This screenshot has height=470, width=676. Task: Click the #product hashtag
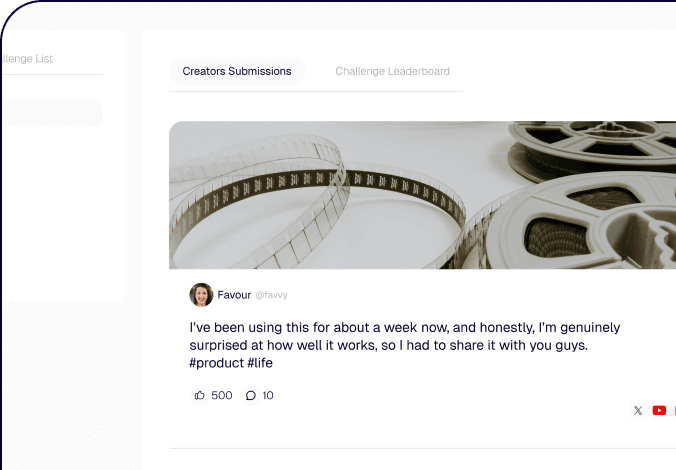point(215,363)
